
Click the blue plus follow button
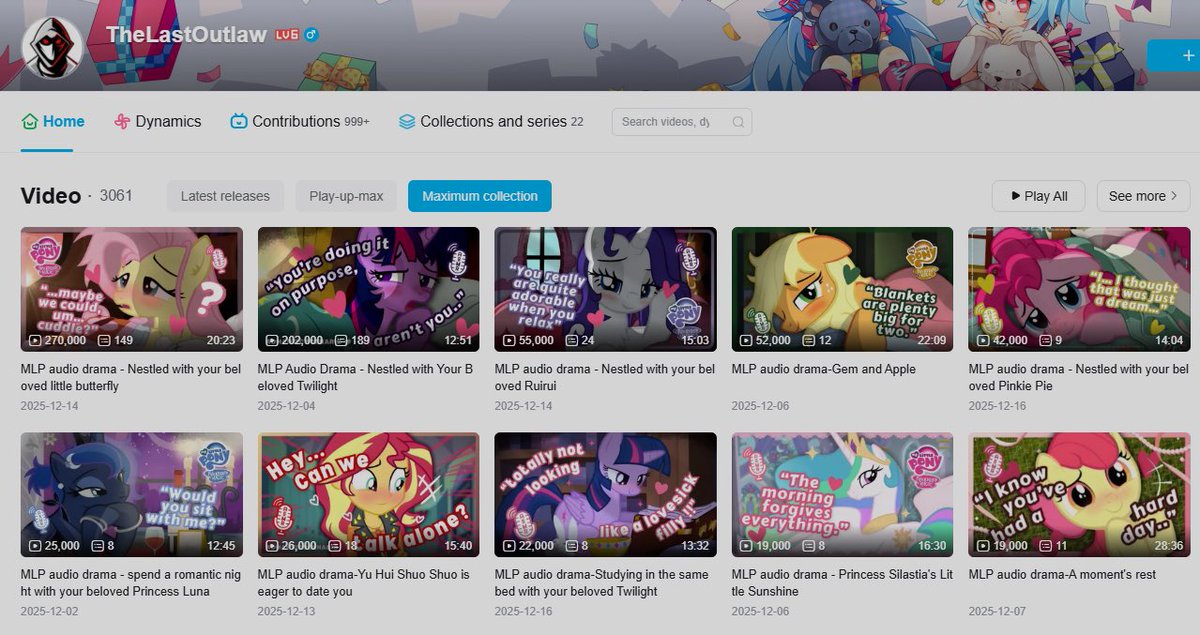1174,55
